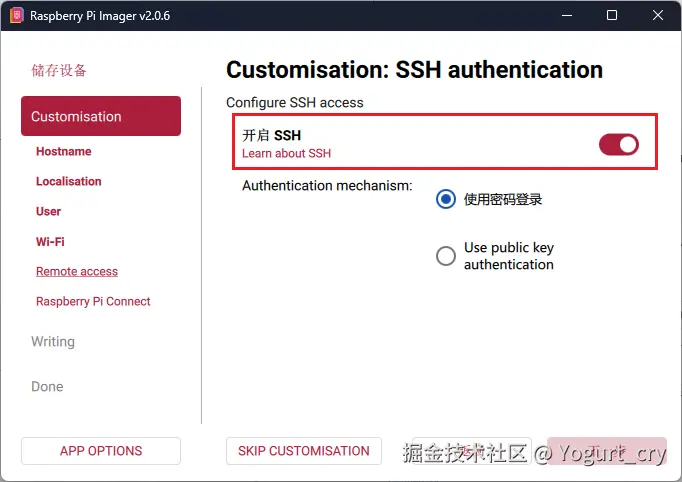Open the Raspberry Pi Connect page
The height and width of the screenshot is (482, 682).
tap(93, 301)
